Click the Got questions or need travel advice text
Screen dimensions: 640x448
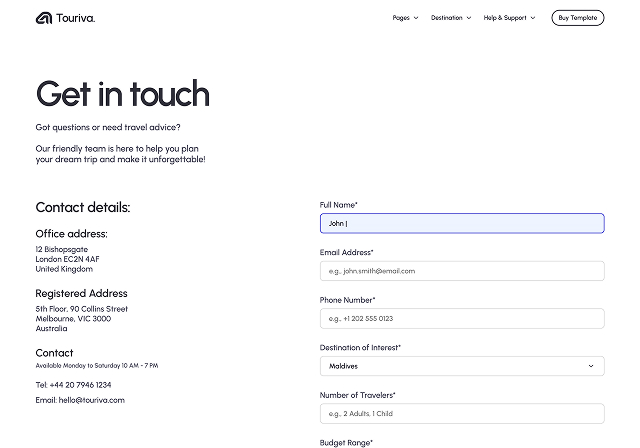point(108,127)
